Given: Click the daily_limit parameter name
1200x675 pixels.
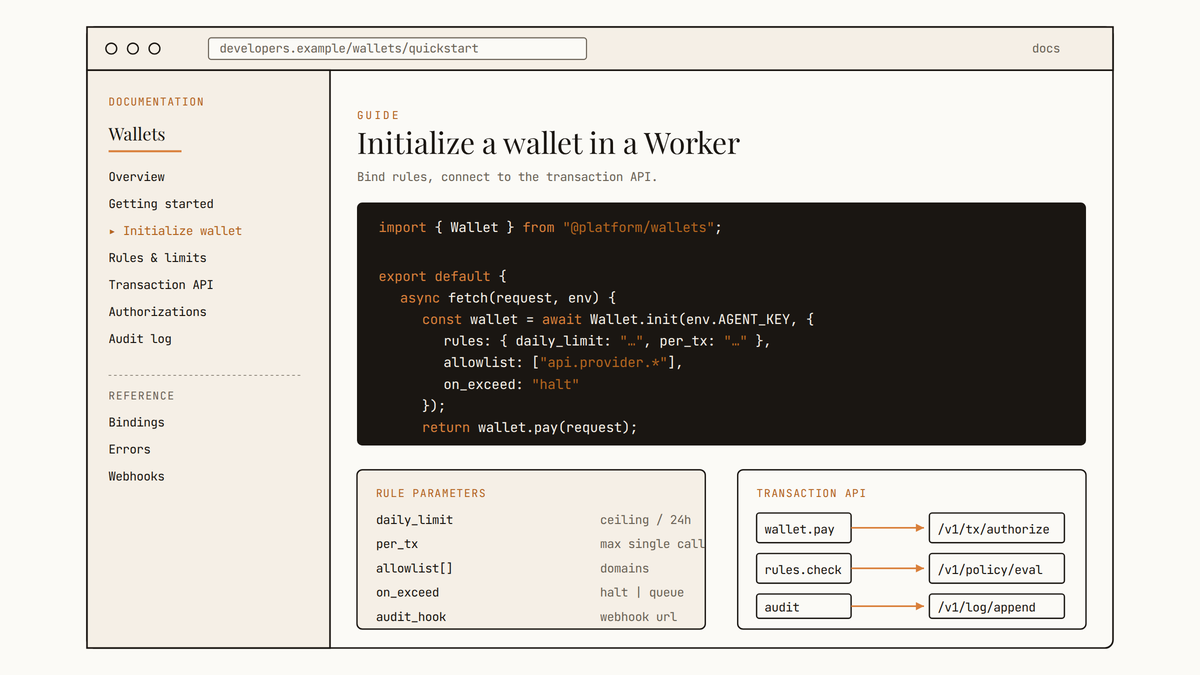Looking at the screenshot, I should pos(414,520).
